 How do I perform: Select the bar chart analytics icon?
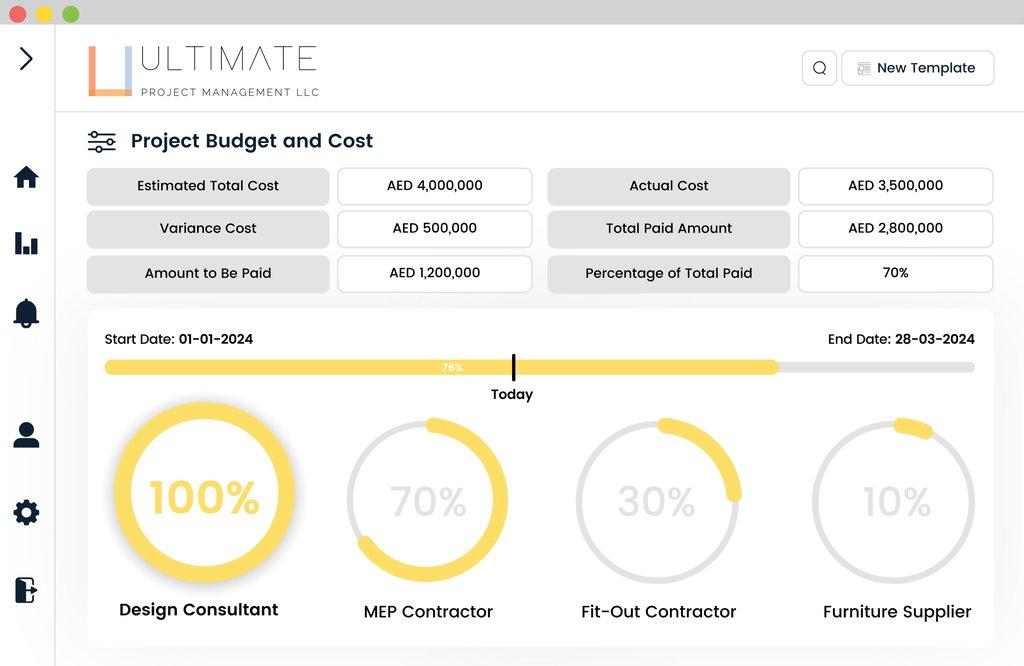[x=26, y=243]
